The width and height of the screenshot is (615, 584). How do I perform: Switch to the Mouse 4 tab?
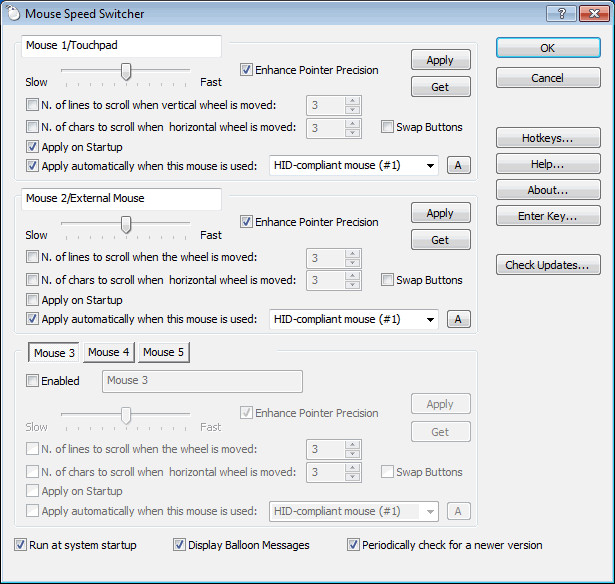point(109,352)
